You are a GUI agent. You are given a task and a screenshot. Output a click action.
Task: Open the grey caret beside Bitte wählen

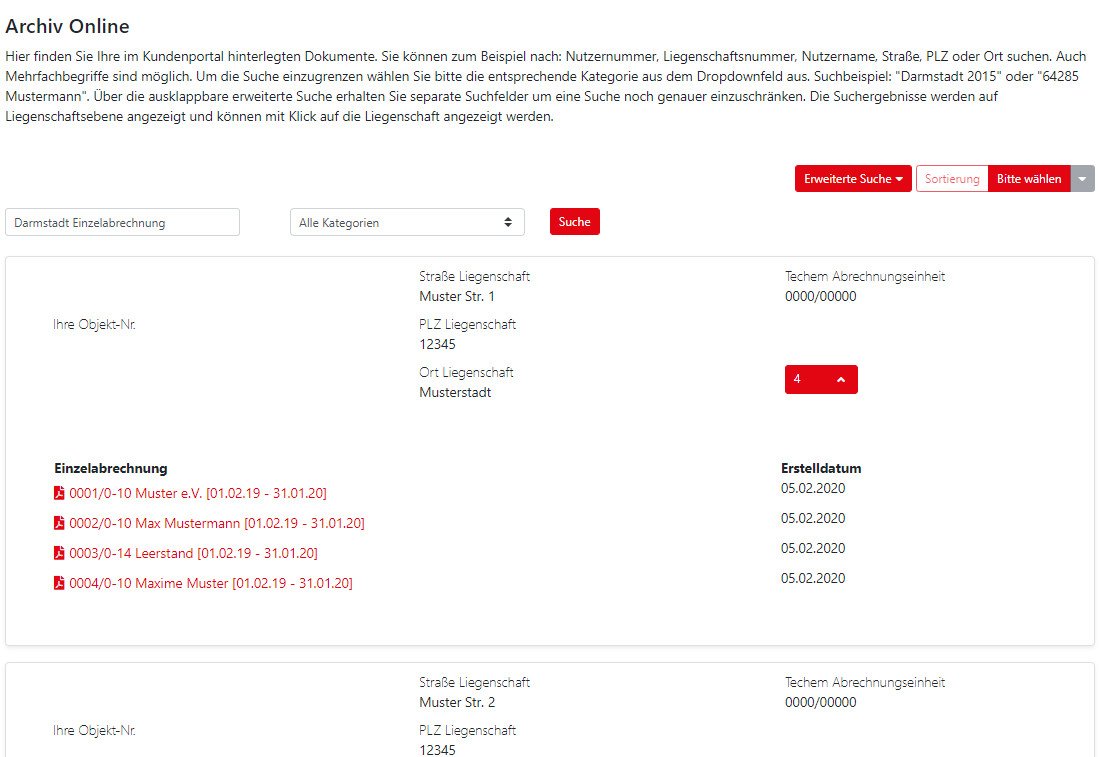(x=1083, y=179)
